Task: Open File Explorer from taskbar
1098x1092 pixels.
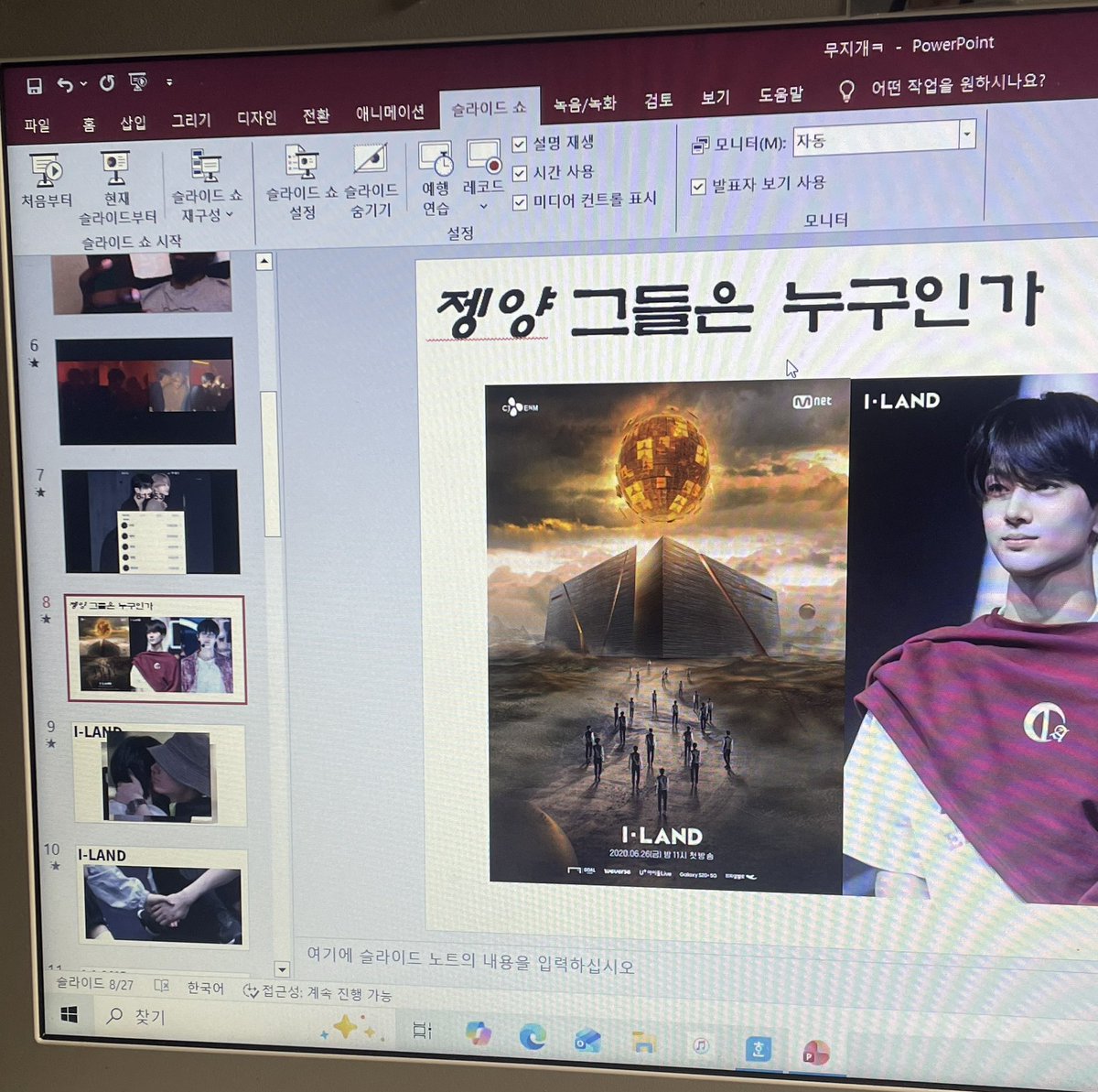Action: (643, 1043)
